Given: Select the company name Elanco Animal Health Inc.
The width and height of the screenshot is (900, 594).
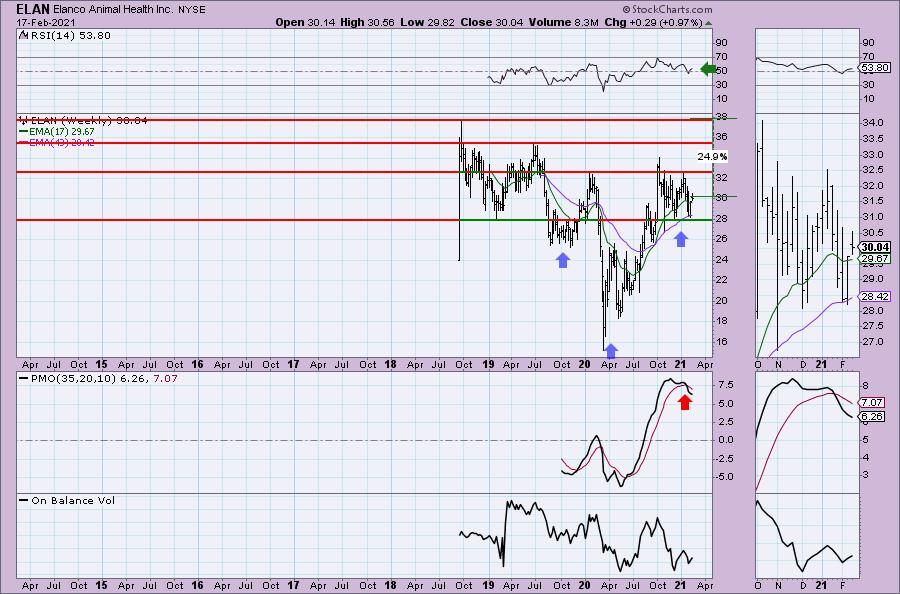Looking at the screenshot, I should point(114,10).
